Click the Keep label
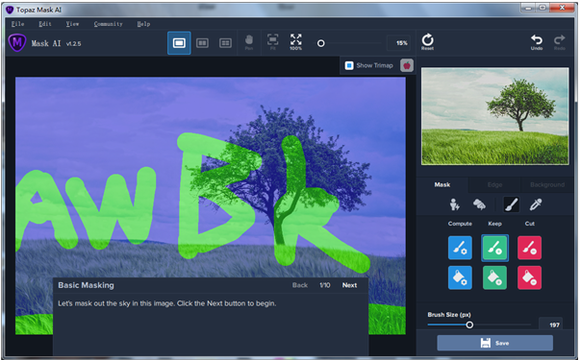Viewport: 580px width, 360px height. tap(495, 224)
